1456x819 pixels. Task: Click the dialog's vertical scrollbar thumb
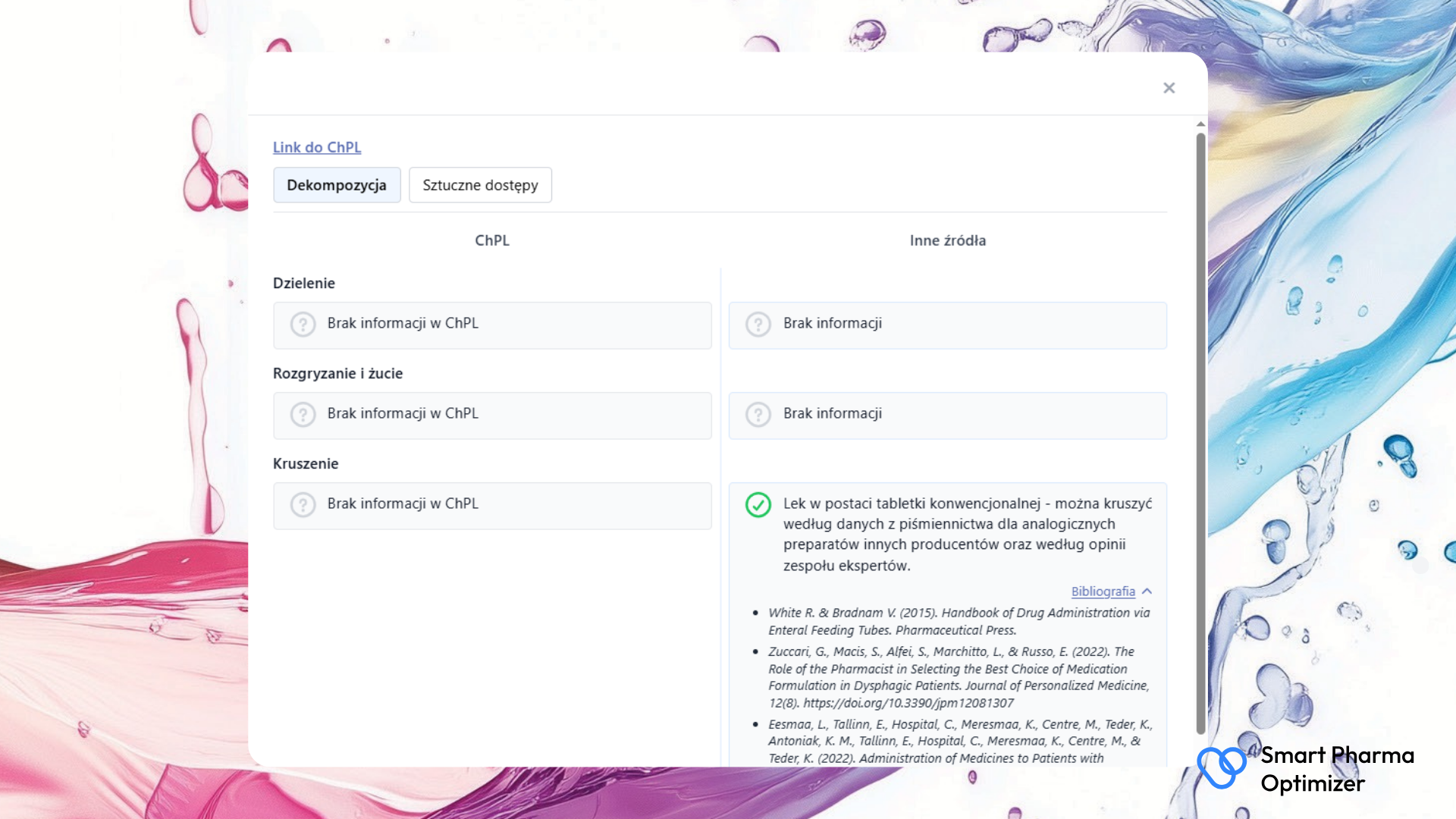[1200, 432]
